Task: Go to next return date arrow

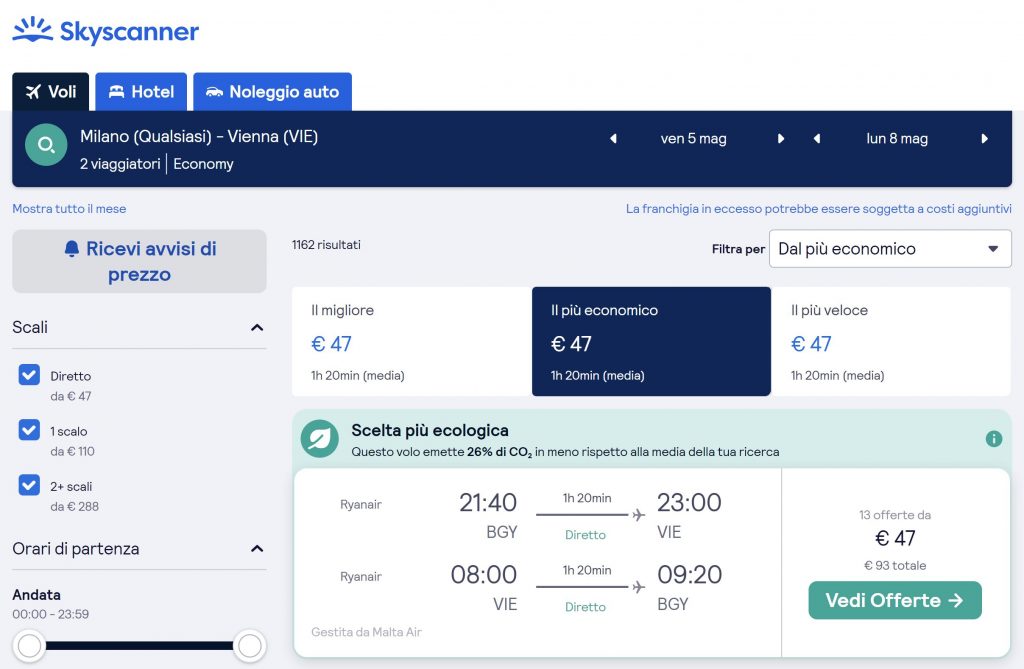Action: coord(985,139)
